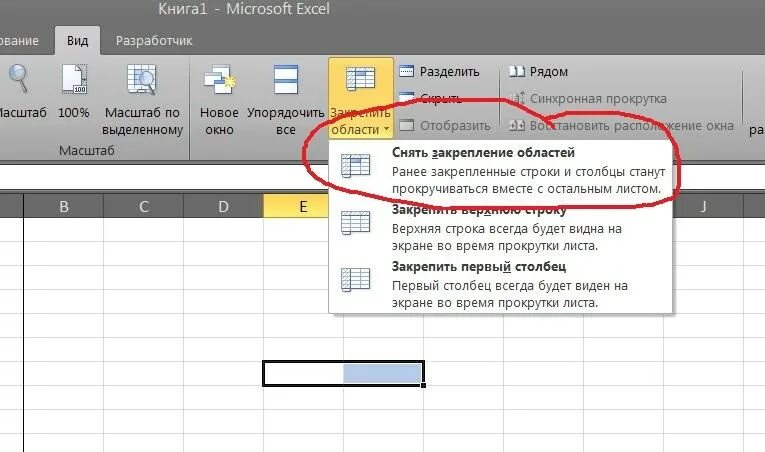Click the Freeze Top Row icon
The width and height of the screenshot is (765, 452).
(355, 223)
